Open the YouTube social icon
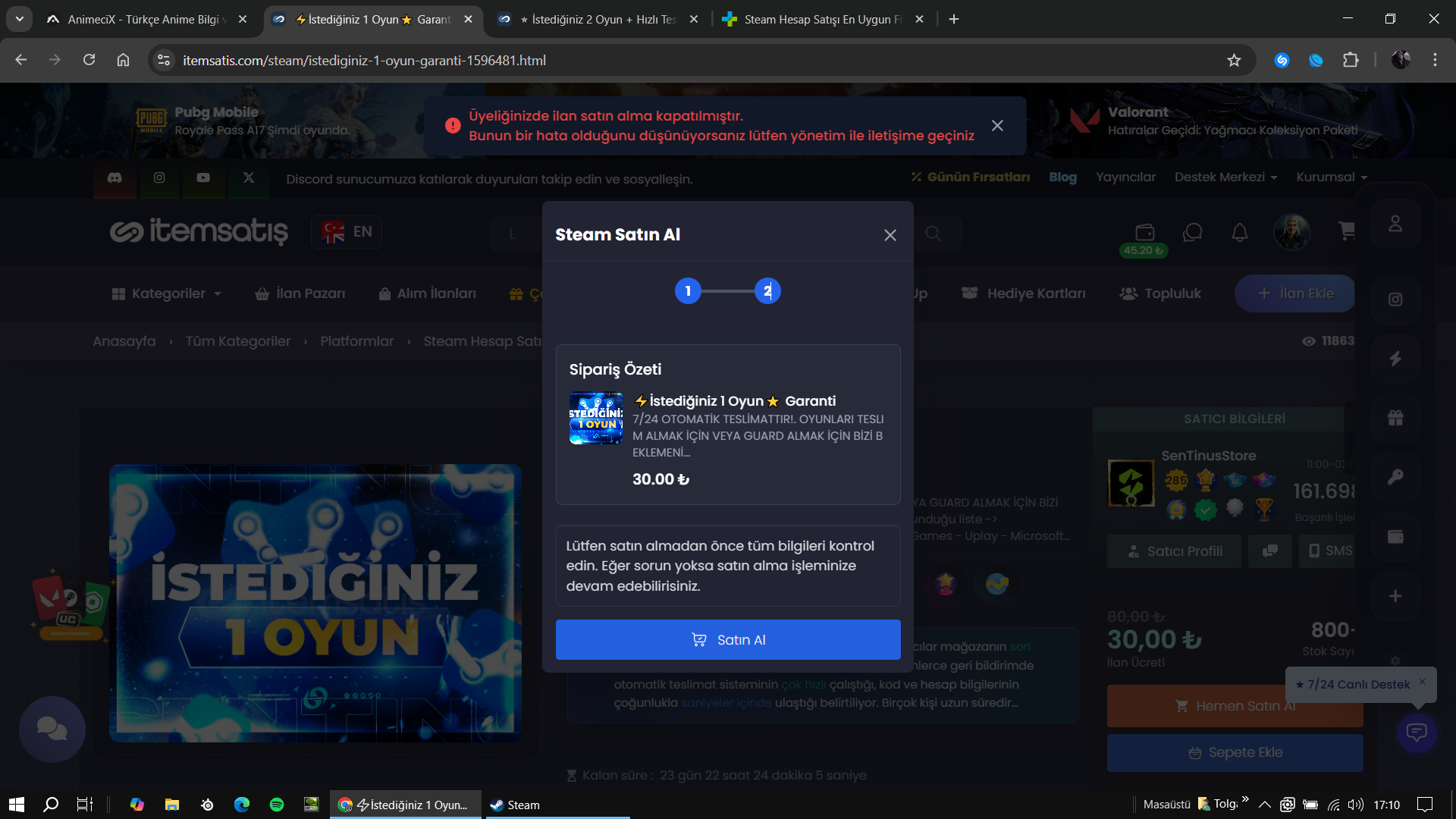The width and height of the screenshot is (1456, 819). [203, 177]
